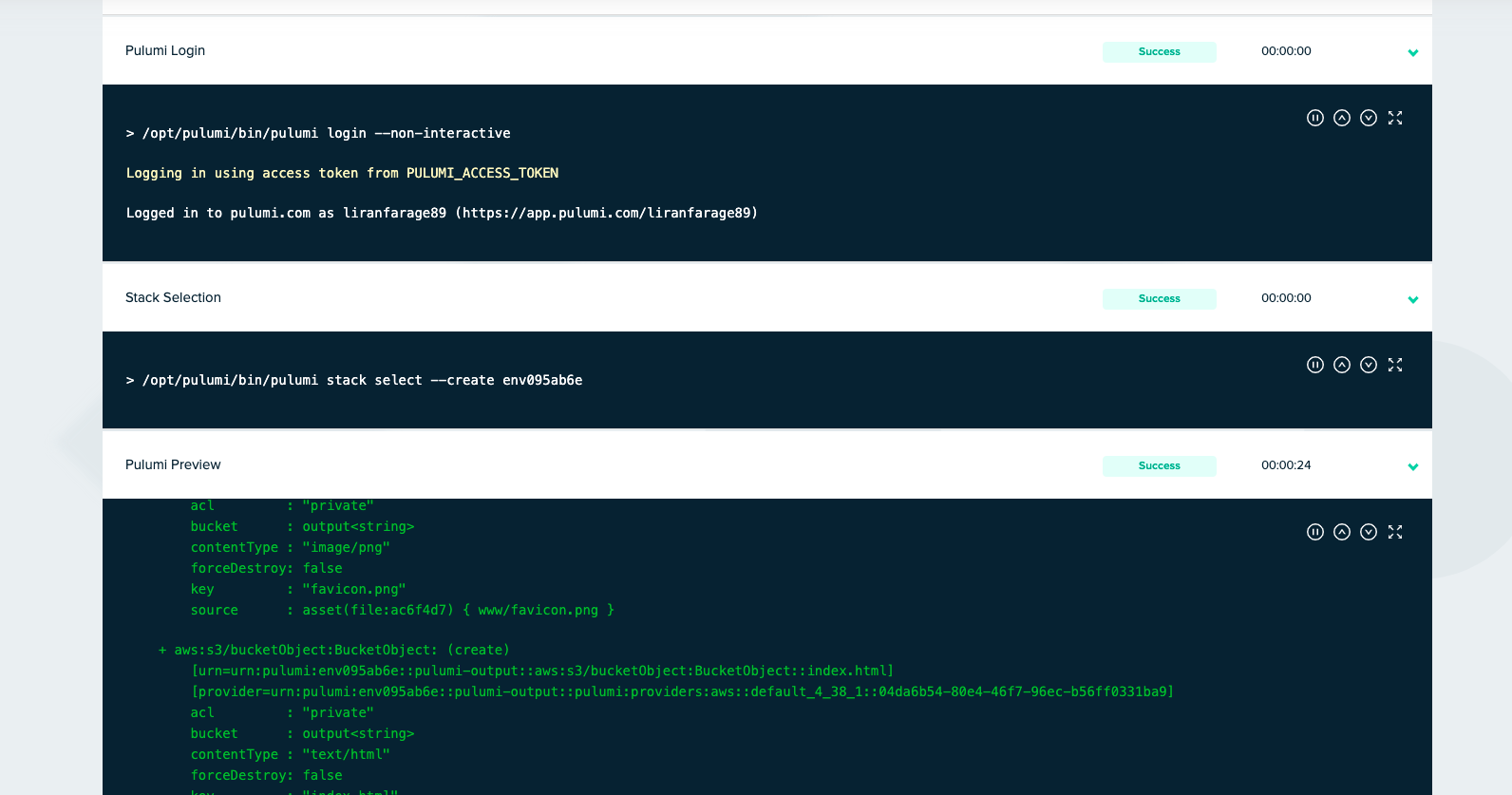The image size is (1512, 795).
Task: Jump to bottom of Pulumi Login log
Action: click(1369, 118)
